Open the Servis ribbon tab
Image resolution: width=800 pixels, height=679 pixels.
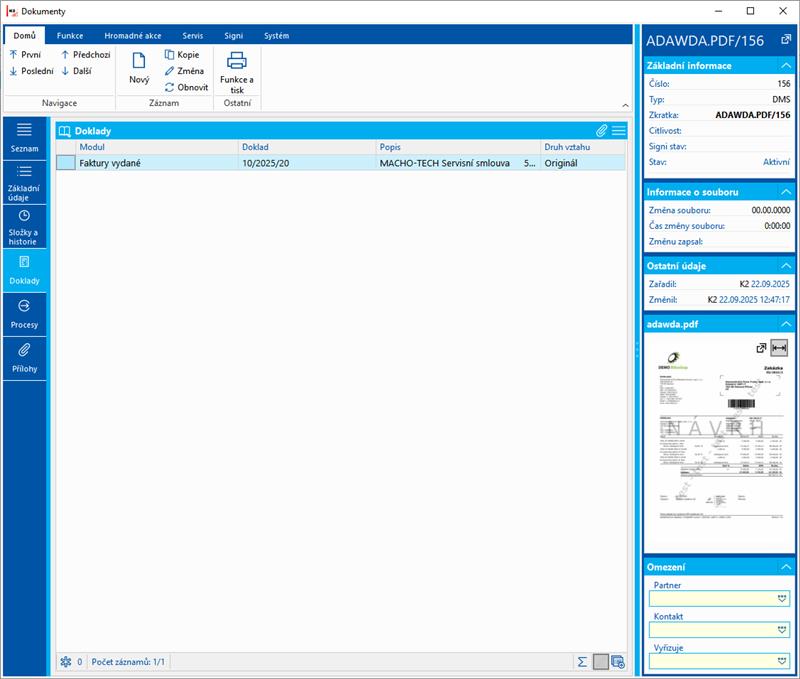click(x=193, y=35)
